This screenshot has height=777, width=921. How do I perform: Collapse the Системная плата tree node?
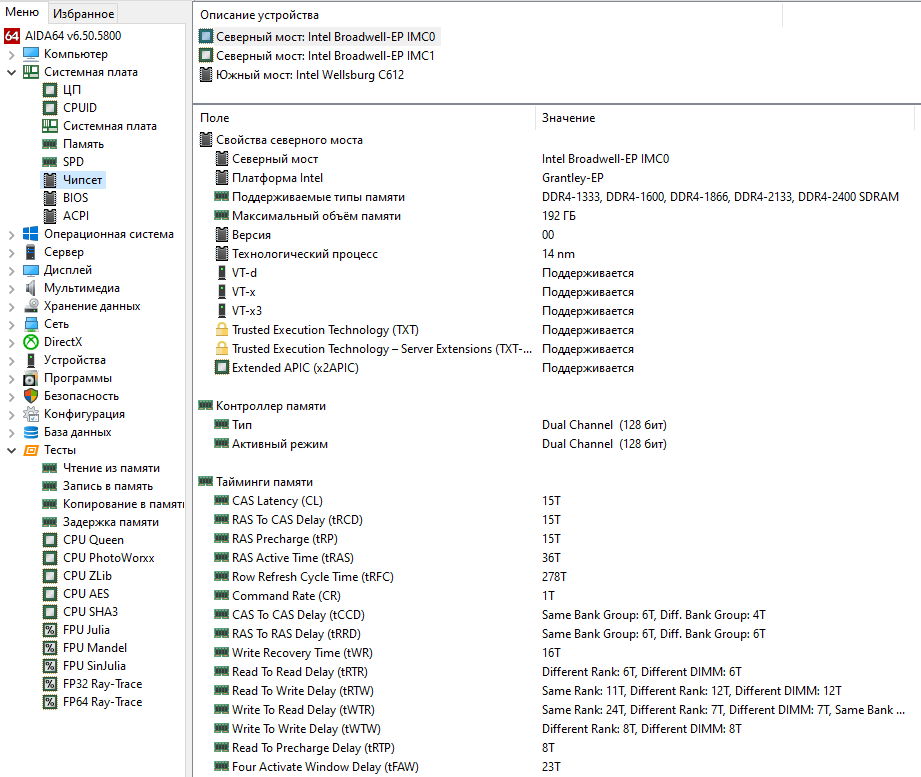tap(11, 72)
